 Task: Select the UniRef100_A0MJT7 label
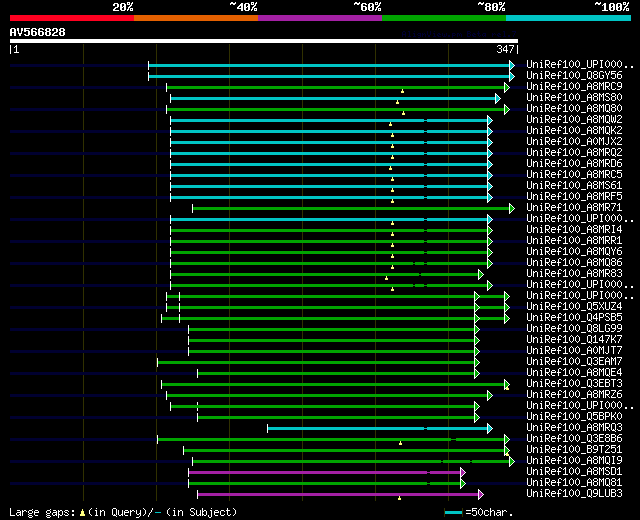click(x=574, y=351)
